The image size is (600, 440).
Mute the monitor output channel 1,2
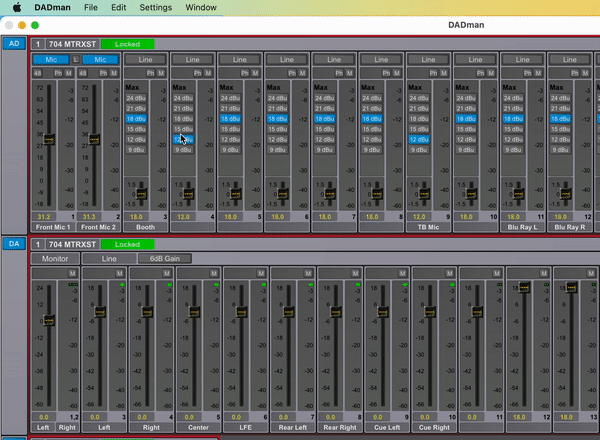tap(73, 273)
